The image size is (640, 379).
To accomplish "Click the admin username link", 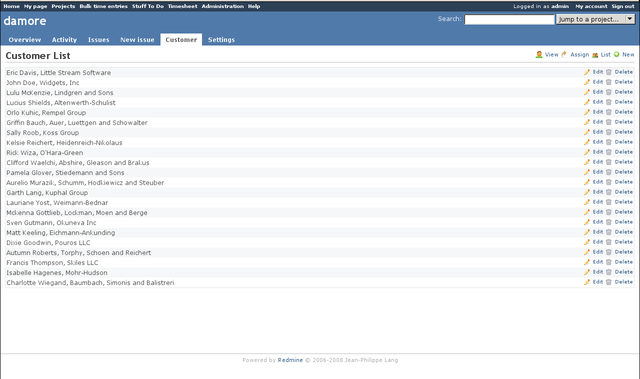I will pos(560,6).
